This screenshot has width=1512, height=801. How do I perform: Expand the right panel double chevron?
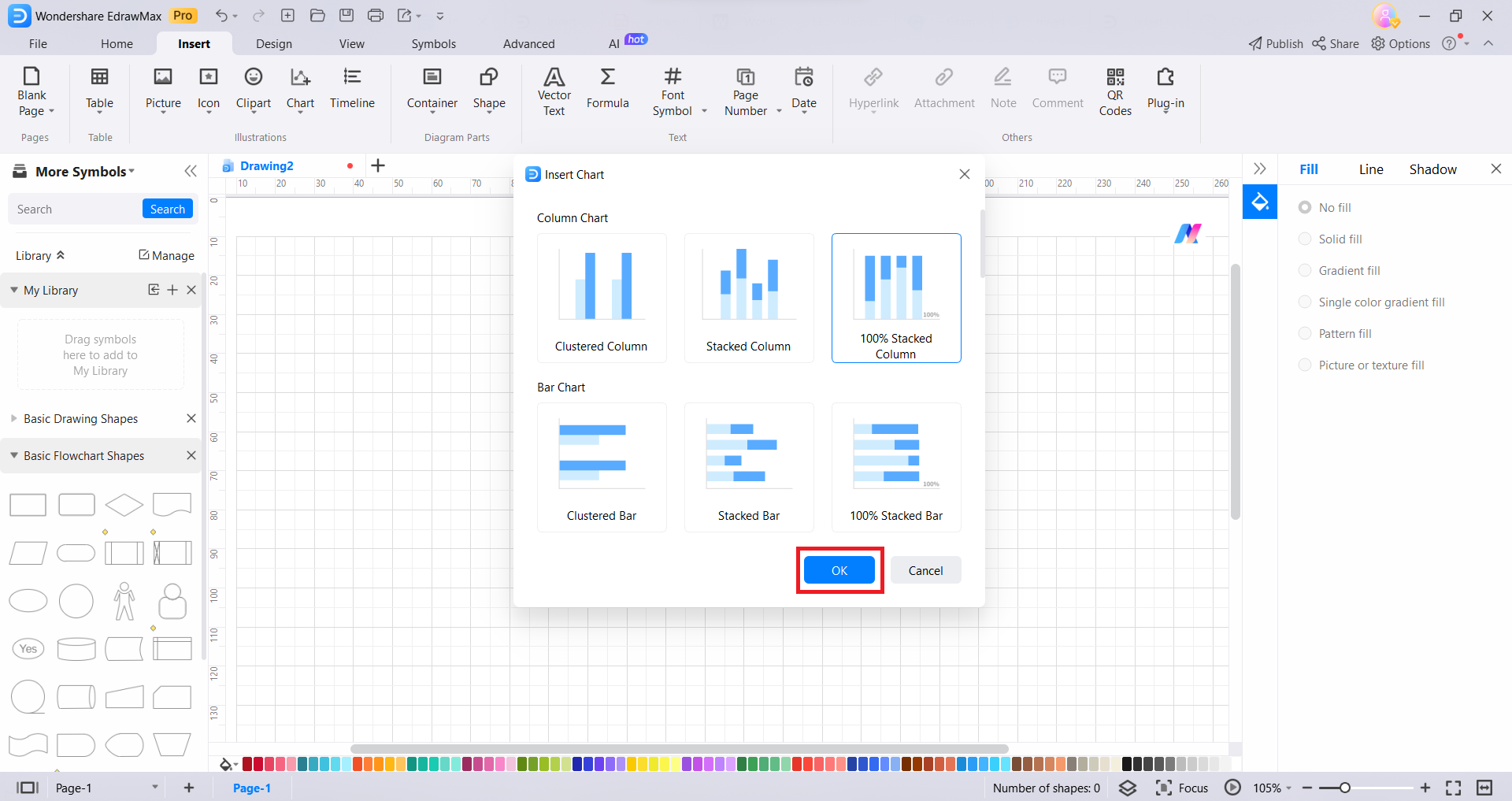[1260, 169]
